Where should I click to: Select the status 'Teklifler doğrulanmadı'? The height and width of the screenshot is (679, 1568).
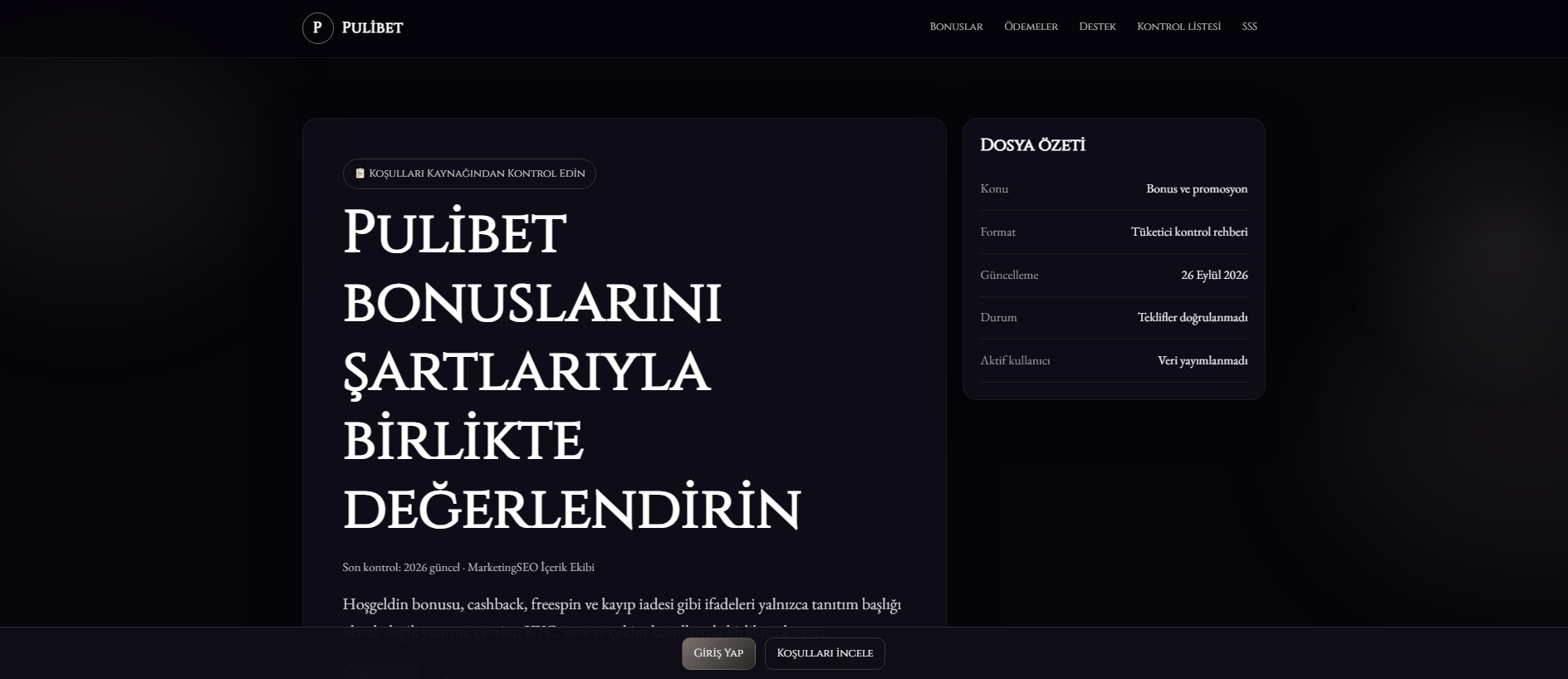pos(1193,318)
